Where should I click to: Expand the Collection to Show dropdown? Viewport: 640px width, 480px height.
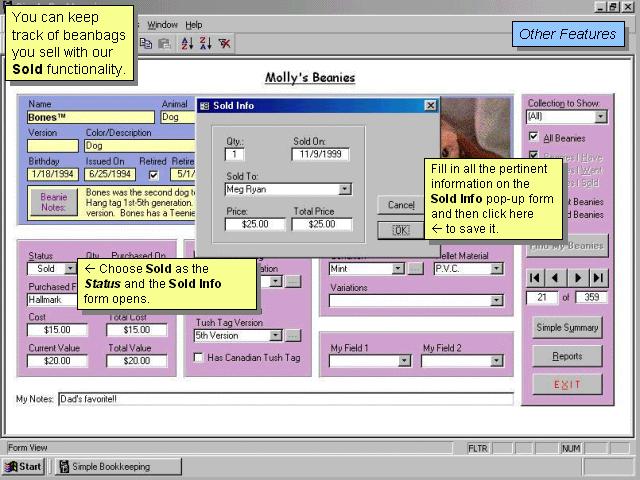600,117
